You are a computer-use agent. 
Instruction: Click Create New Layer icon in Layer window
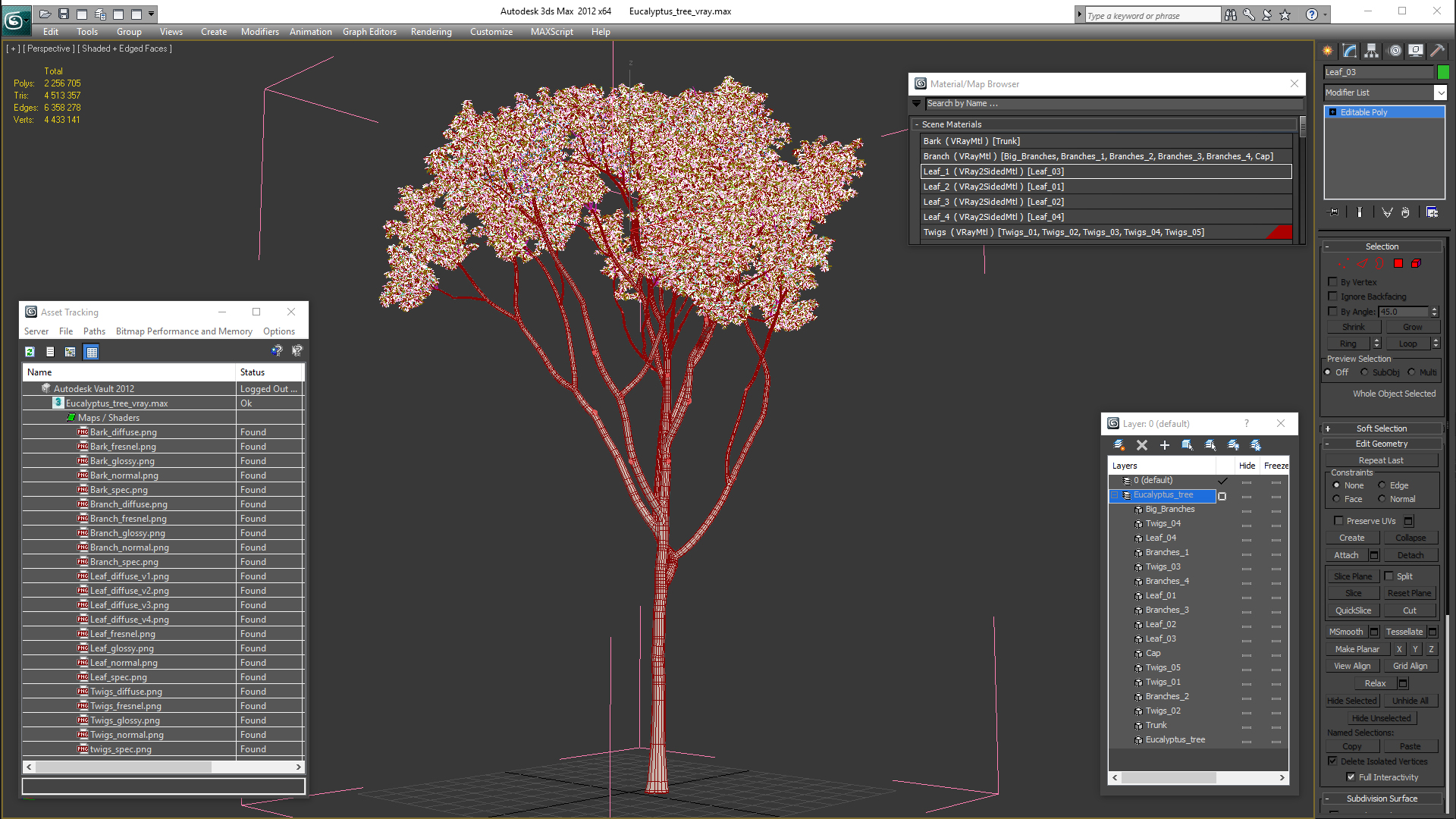point(1119,445)
